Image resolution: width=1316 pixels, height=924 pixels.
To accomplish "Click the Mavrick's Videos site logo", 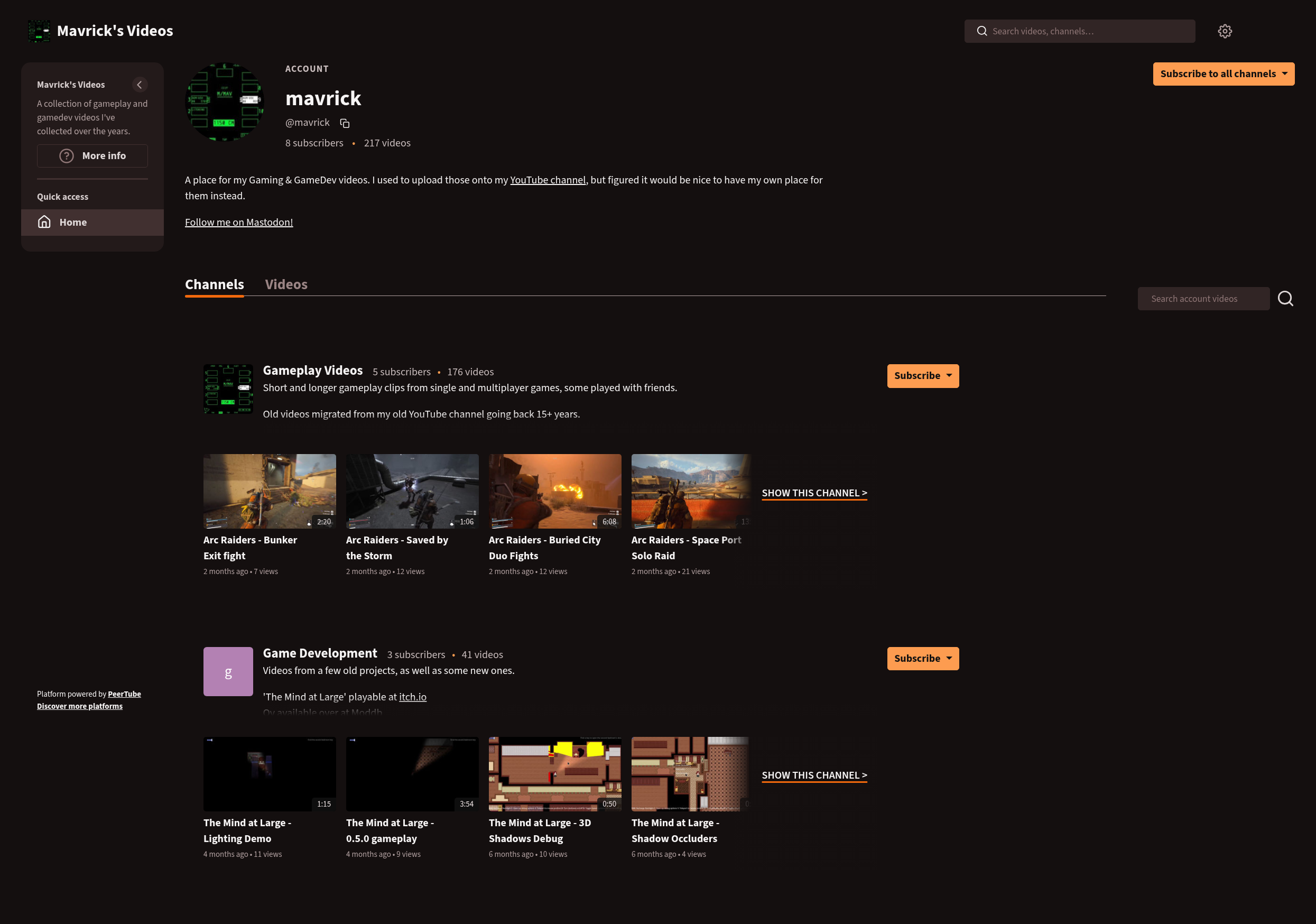I will tap(39, 31).
